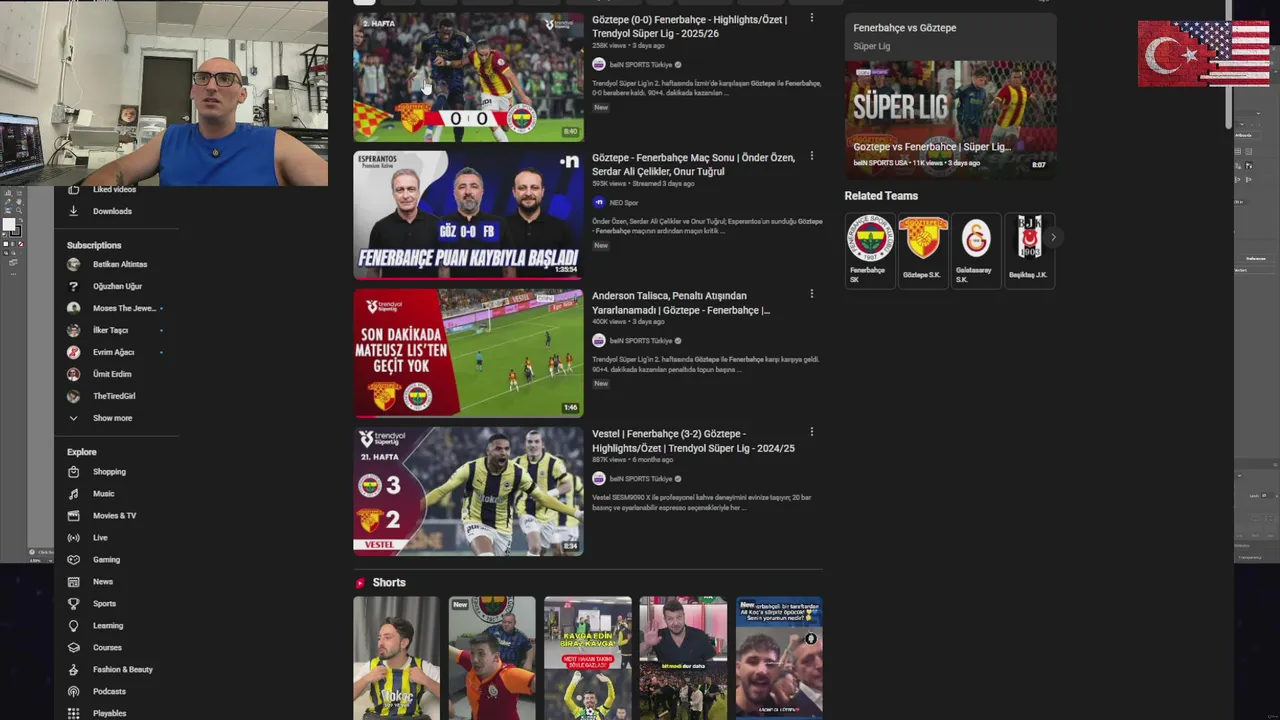Play the Son Dakikada Mateusz Lis'ten thumbnail
This screenshot has height=720, width=1280.
pyautogui.click(x=468, y=353)
